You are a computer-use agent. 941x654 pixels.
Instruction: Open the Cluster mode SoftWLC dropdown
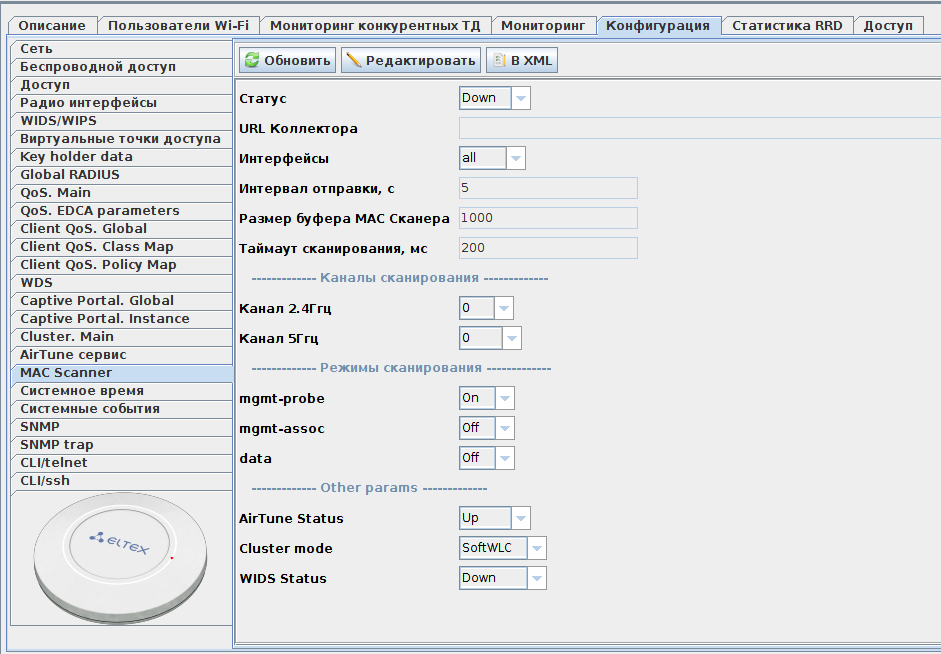pos(502,548)
